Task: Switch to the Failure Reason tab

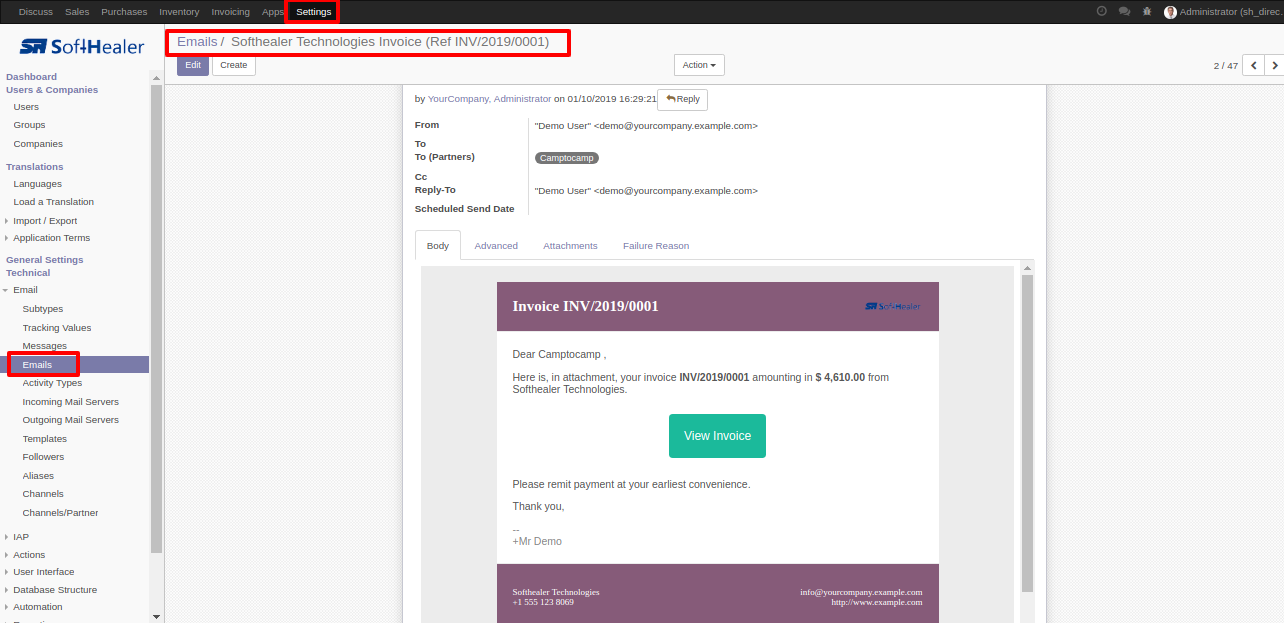Action: tap(656, 245)
